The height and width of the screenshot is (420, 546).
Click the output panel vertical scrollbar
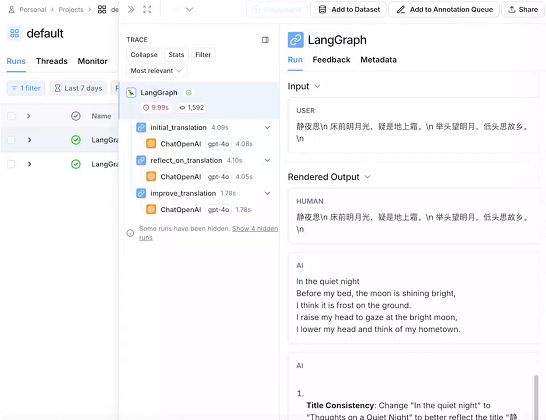[x=536, y=396]
